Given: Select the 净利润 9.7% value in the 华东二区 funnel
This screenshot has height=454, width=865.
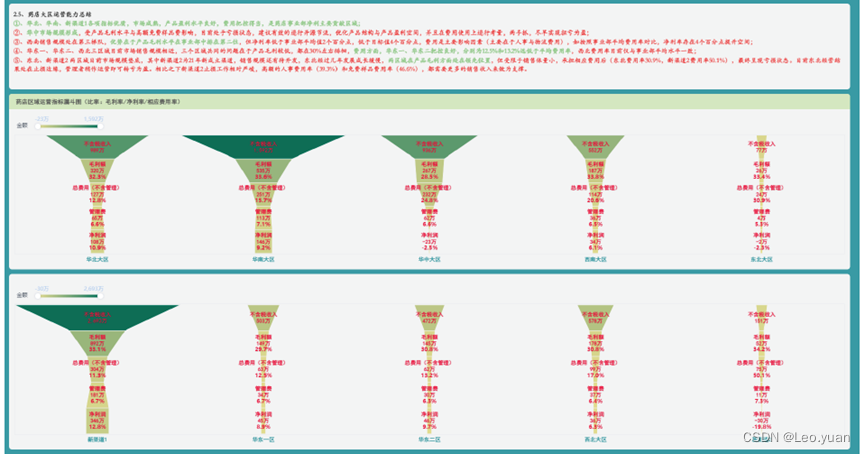Looking at the screenshot, I should point(429,427).
